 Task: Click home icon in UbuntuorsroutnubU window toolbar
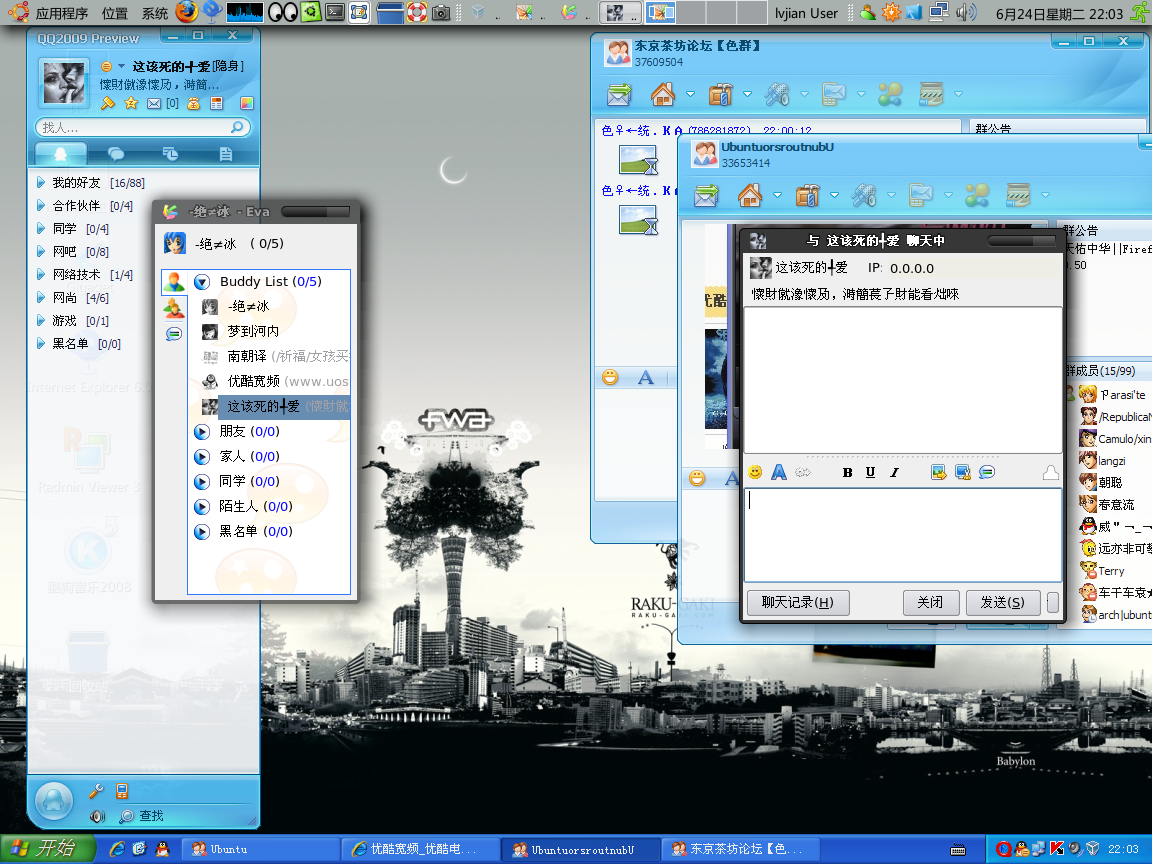point(749,195)
